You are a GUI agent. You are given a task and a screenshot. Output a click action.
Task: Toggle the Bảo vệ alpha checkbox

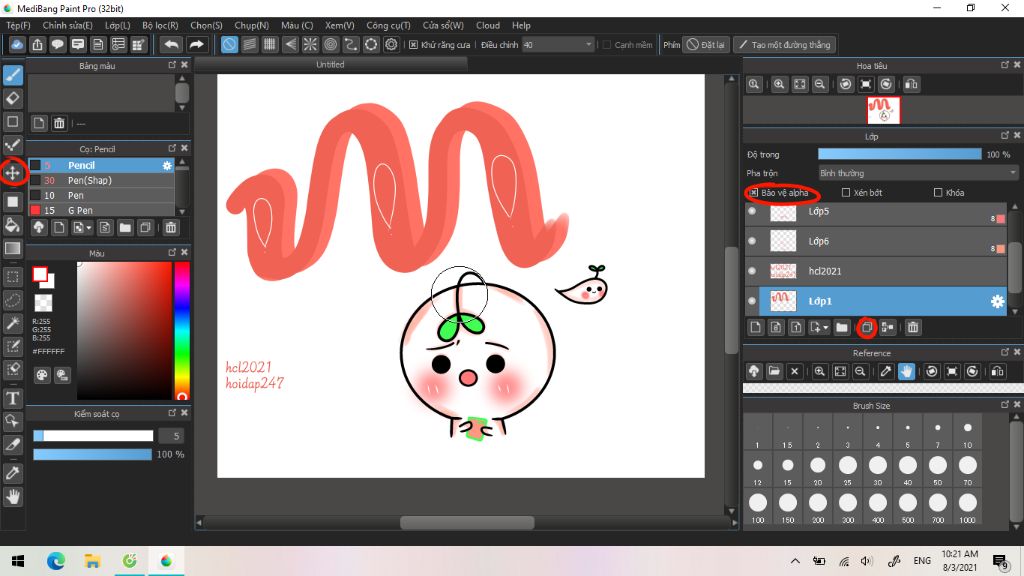(754, 193)
